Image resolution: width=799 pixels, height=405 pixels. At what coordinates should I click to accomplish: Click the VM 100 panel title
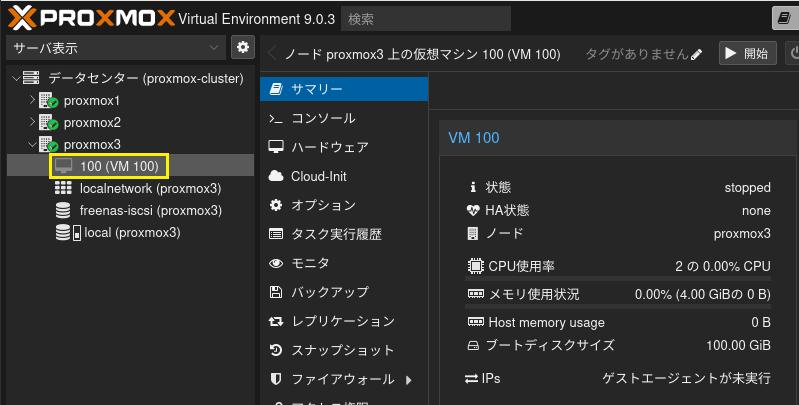click(474, 138)
